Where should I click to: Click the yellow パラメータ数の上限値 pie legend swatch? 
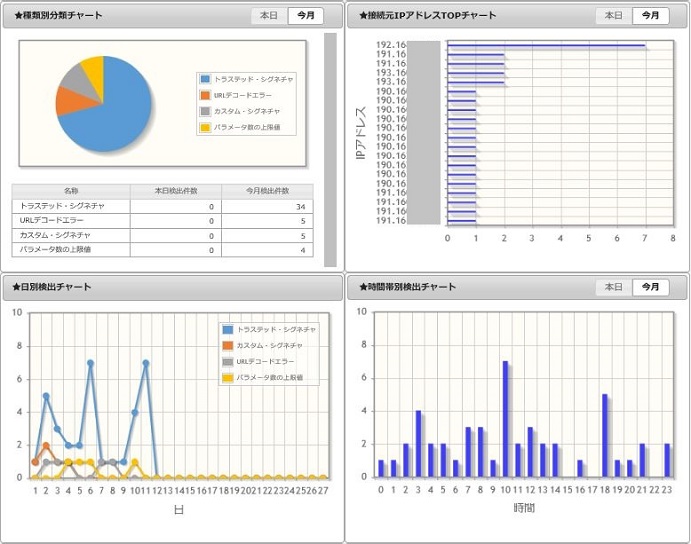tap(205, 127)
